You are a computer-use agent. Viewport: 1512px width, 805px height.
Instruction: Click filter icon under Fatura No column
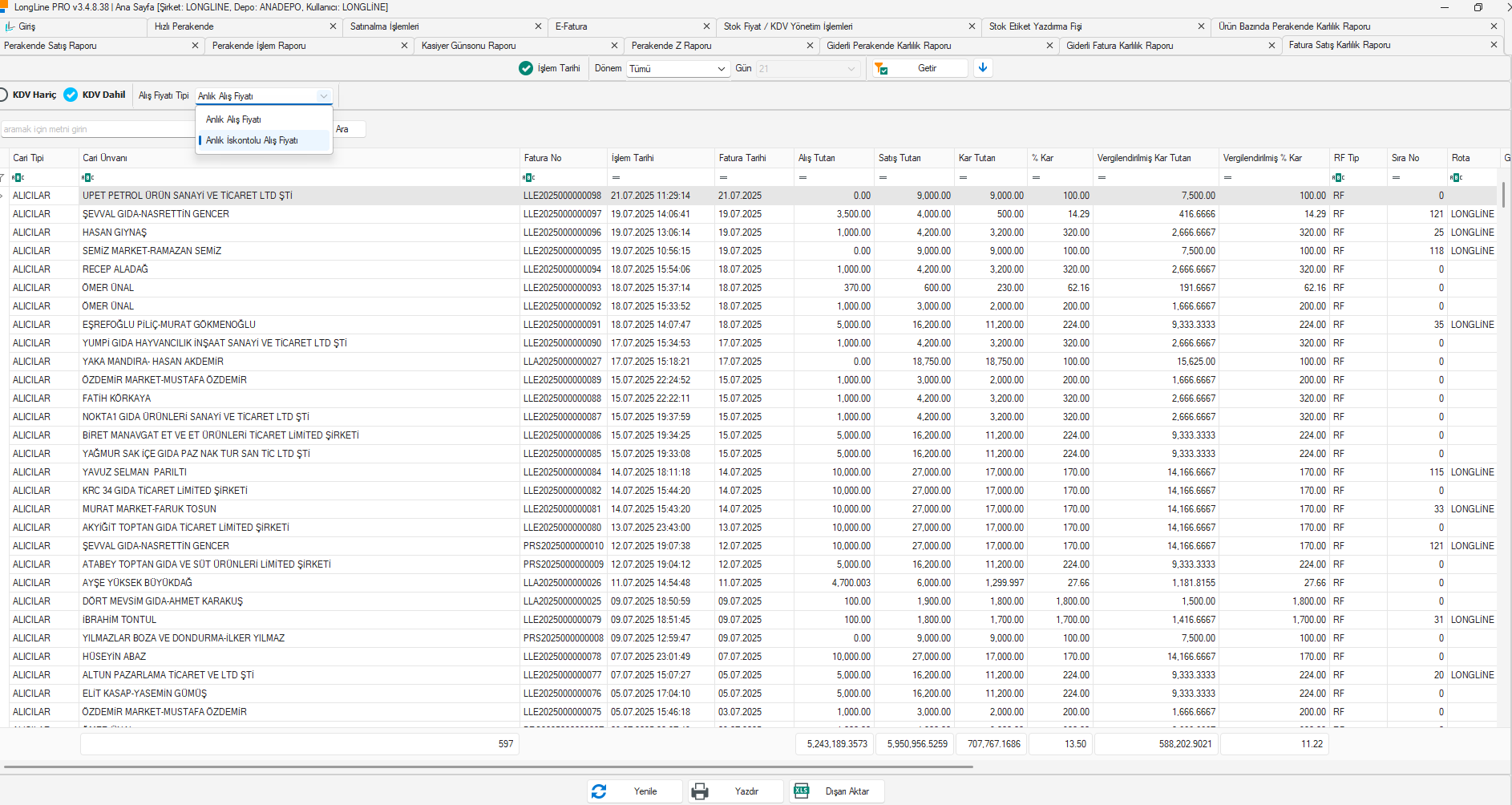point(528,177)
